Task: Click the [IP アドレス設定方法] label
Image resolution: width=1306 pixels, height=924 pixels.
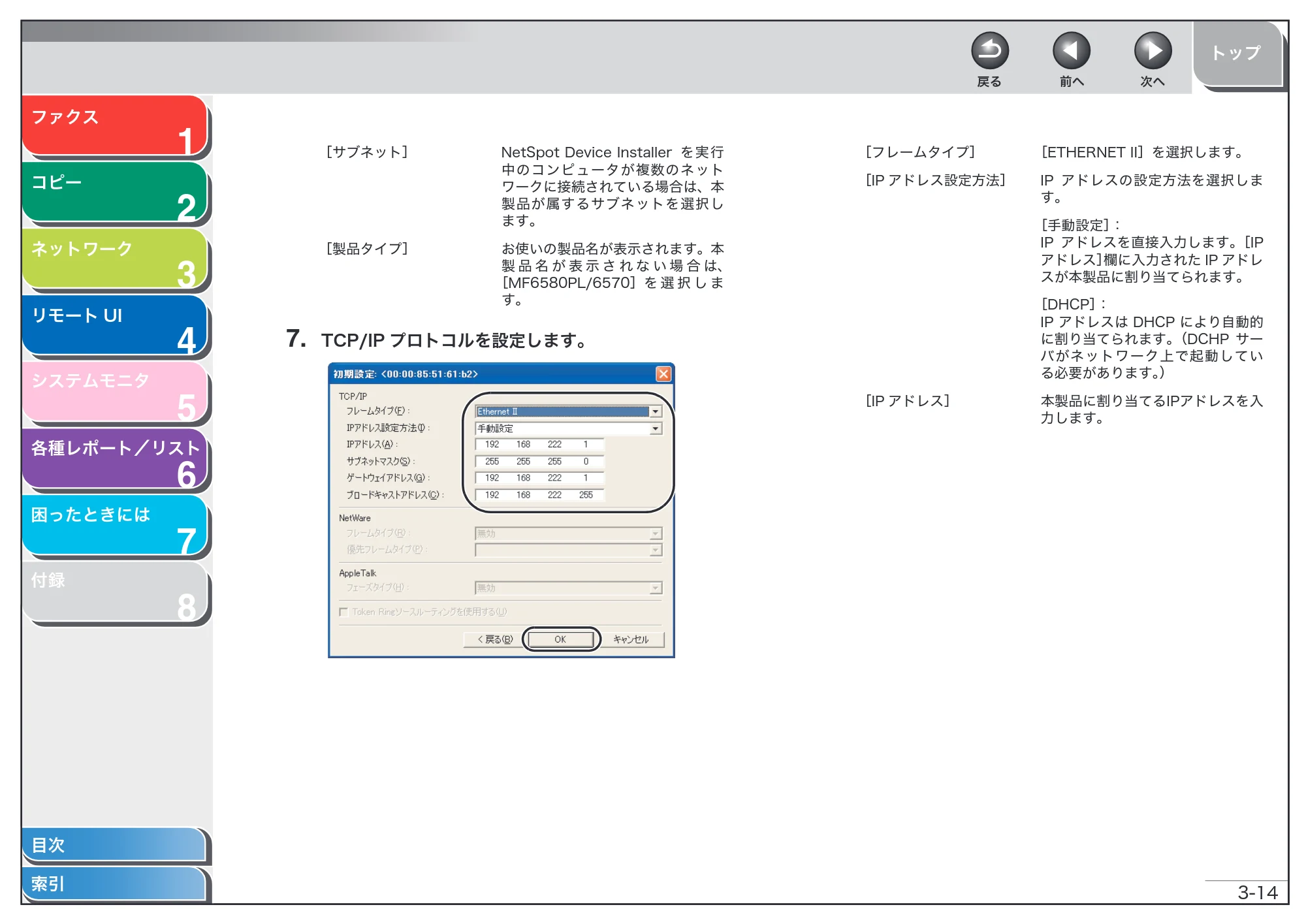Action: pyautogui.click(x=935, y=180)
